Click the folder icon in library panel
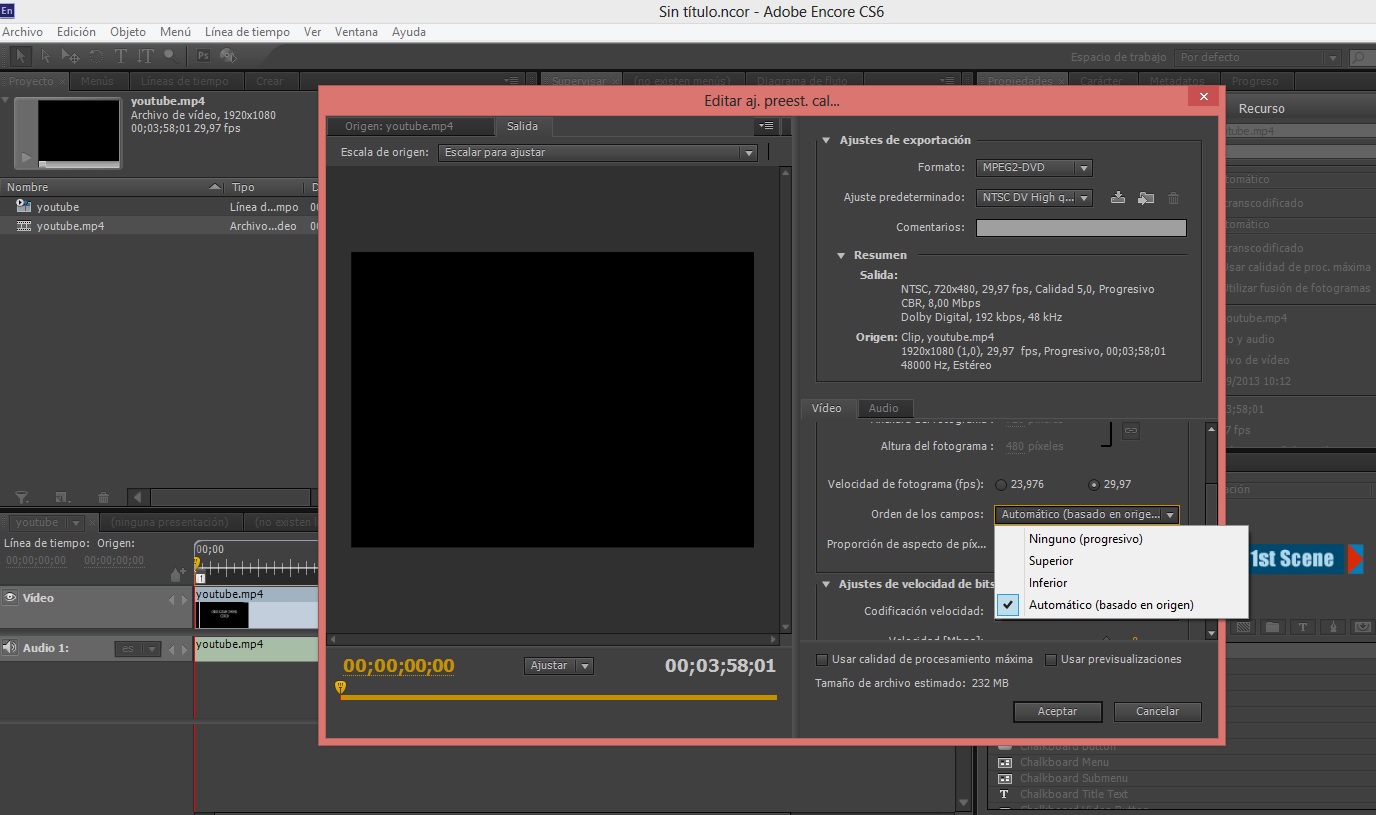Screen dimensions: 1376x815 pyautogui.click(x=1272, y=627)
